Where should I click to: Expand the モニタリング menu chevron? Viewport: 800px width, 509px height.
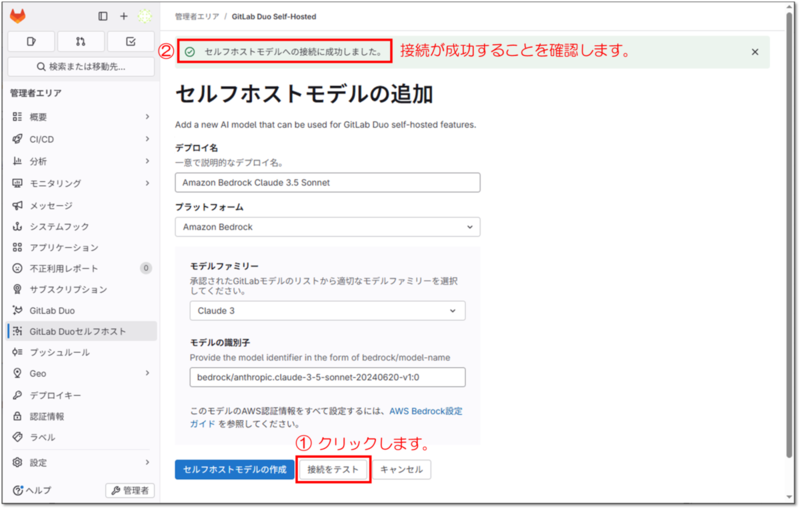click(x=147, y=183)
